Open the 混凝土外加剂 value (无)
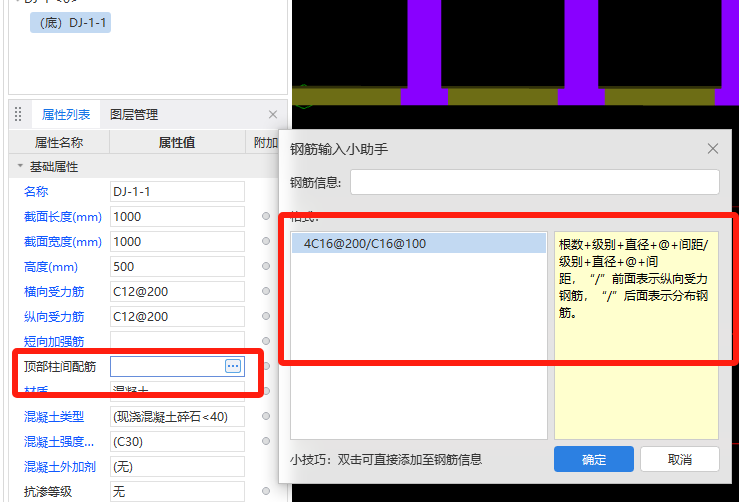This screenshot has width=739, height=502. point(177,466)
